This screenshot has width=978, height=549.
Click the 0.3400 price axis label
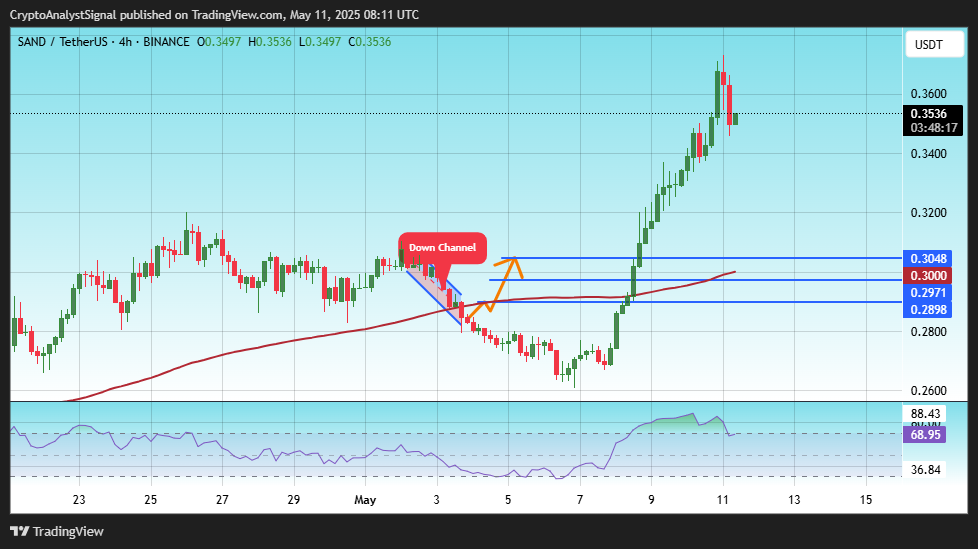[x=929, y=153]
